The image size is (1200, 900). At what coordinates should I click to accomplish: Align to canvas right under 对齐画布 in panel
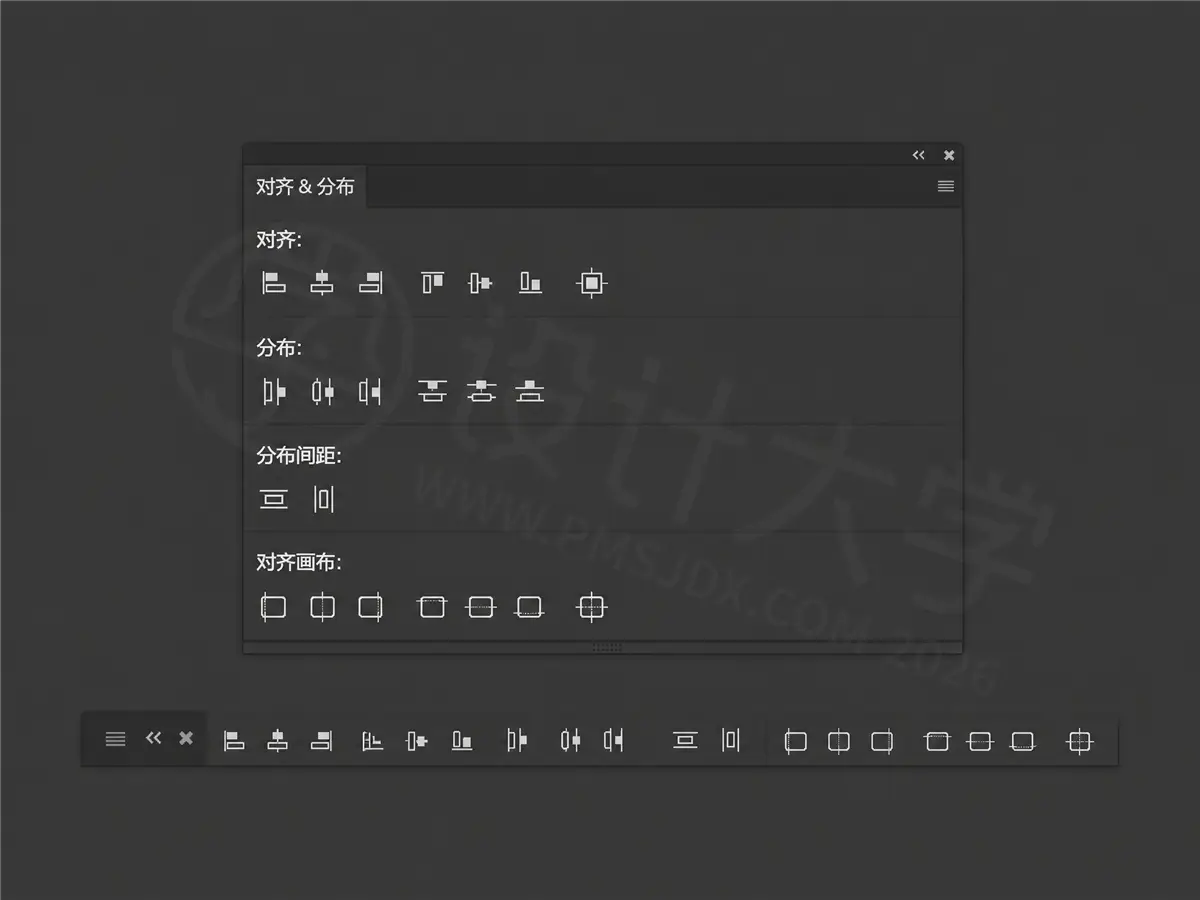(x=371, y=607)
